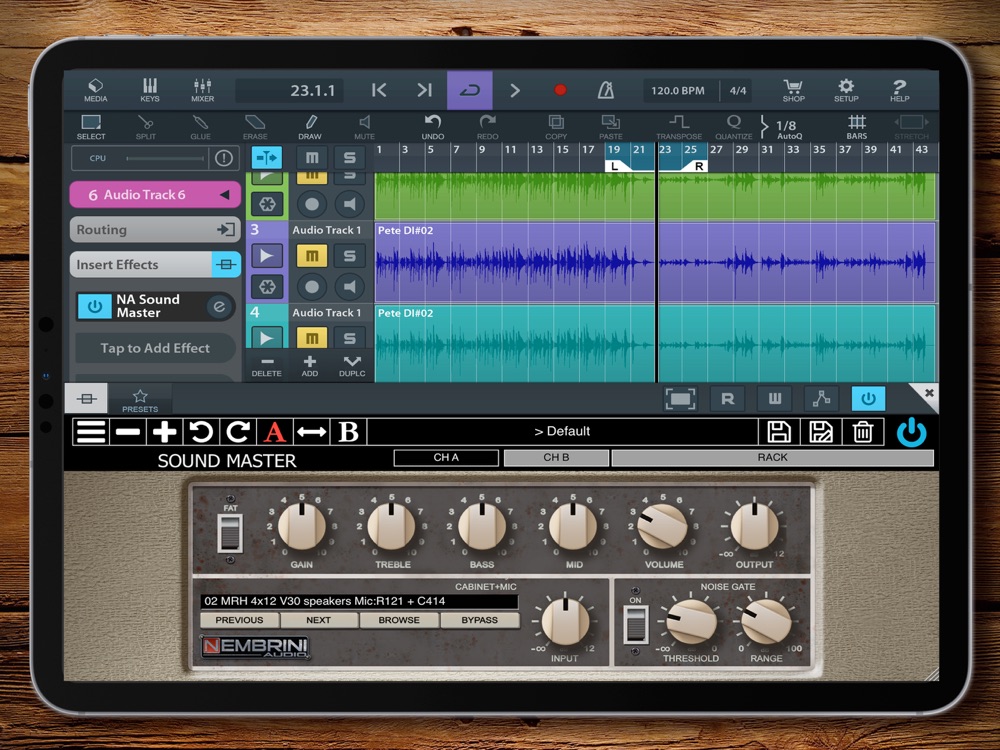
Task: Open the Default preset selector
Action: [x=562, y=431]
